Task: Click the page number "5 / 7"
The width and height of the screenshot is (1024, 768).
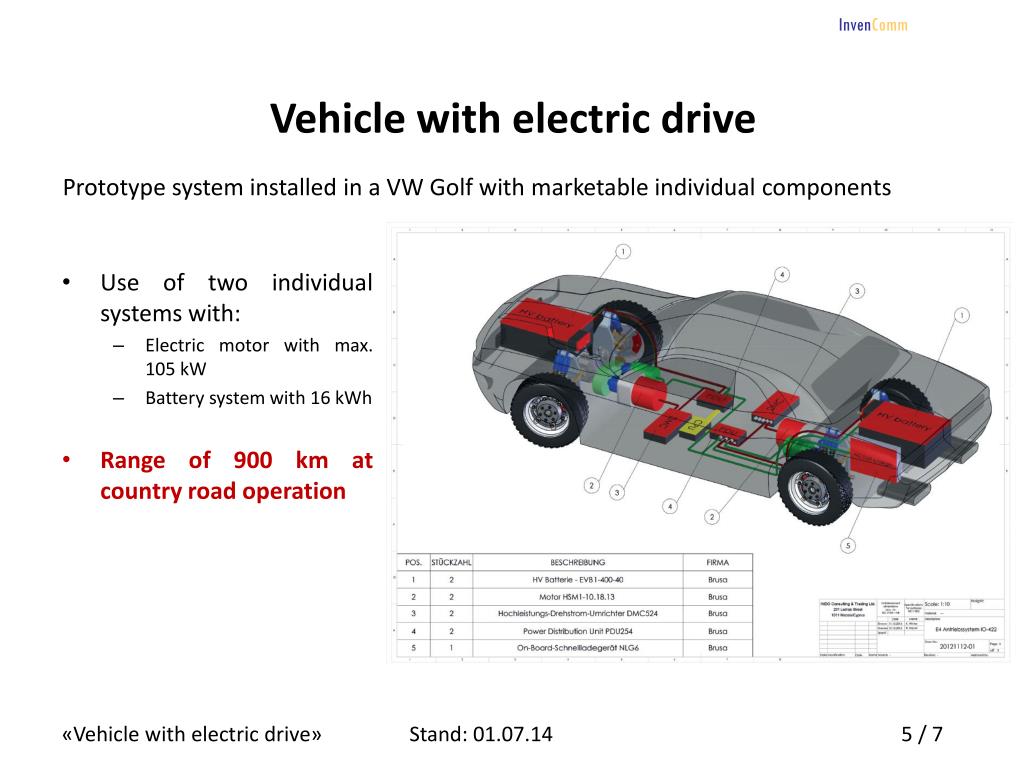Action: click(921, 734)
